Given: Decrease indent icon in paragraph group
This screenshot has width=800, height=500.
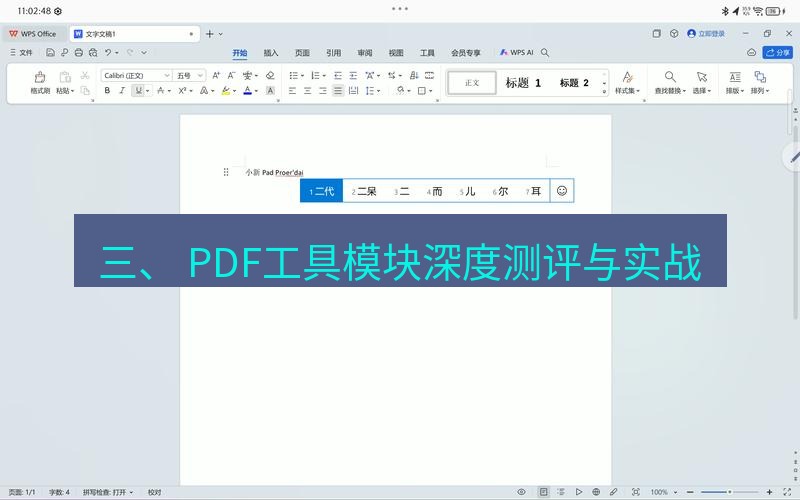Looking at the screenshot, I should (x=338, y=76).
